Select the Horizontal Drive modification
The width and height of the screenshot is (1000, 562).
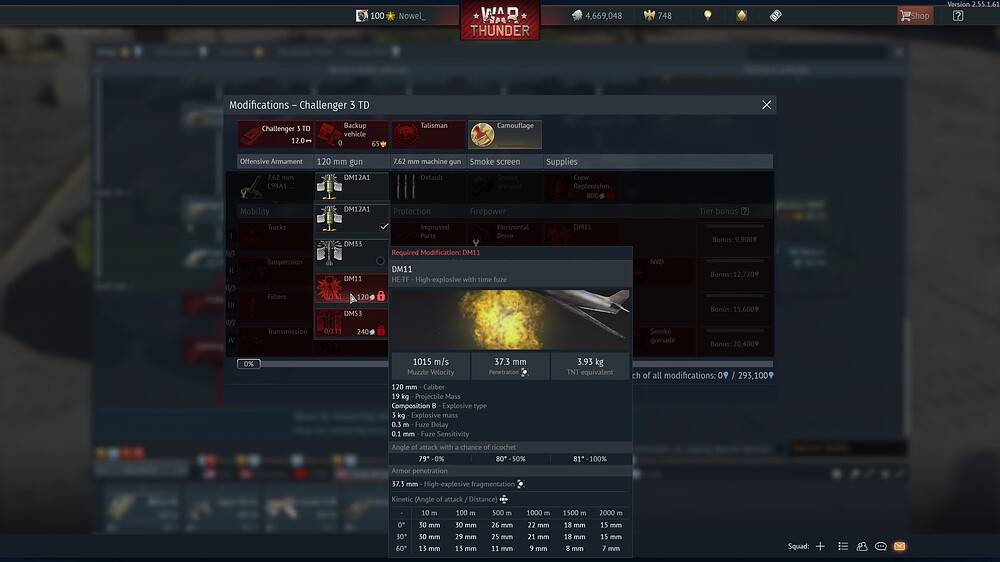coord(504,233)
